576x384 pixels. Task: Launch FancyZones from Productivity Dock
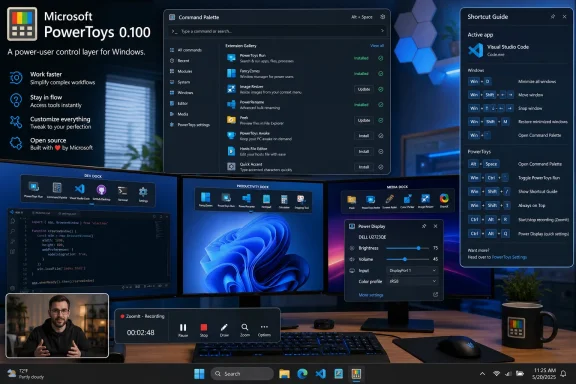206,200
